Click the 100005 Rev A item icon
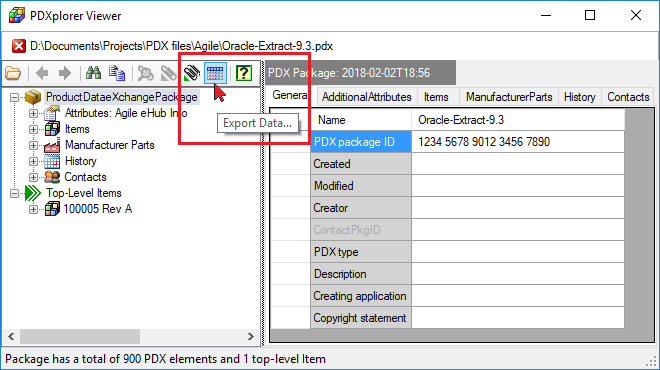The width and height of the screenshot is (660, 370). [52, 209]
